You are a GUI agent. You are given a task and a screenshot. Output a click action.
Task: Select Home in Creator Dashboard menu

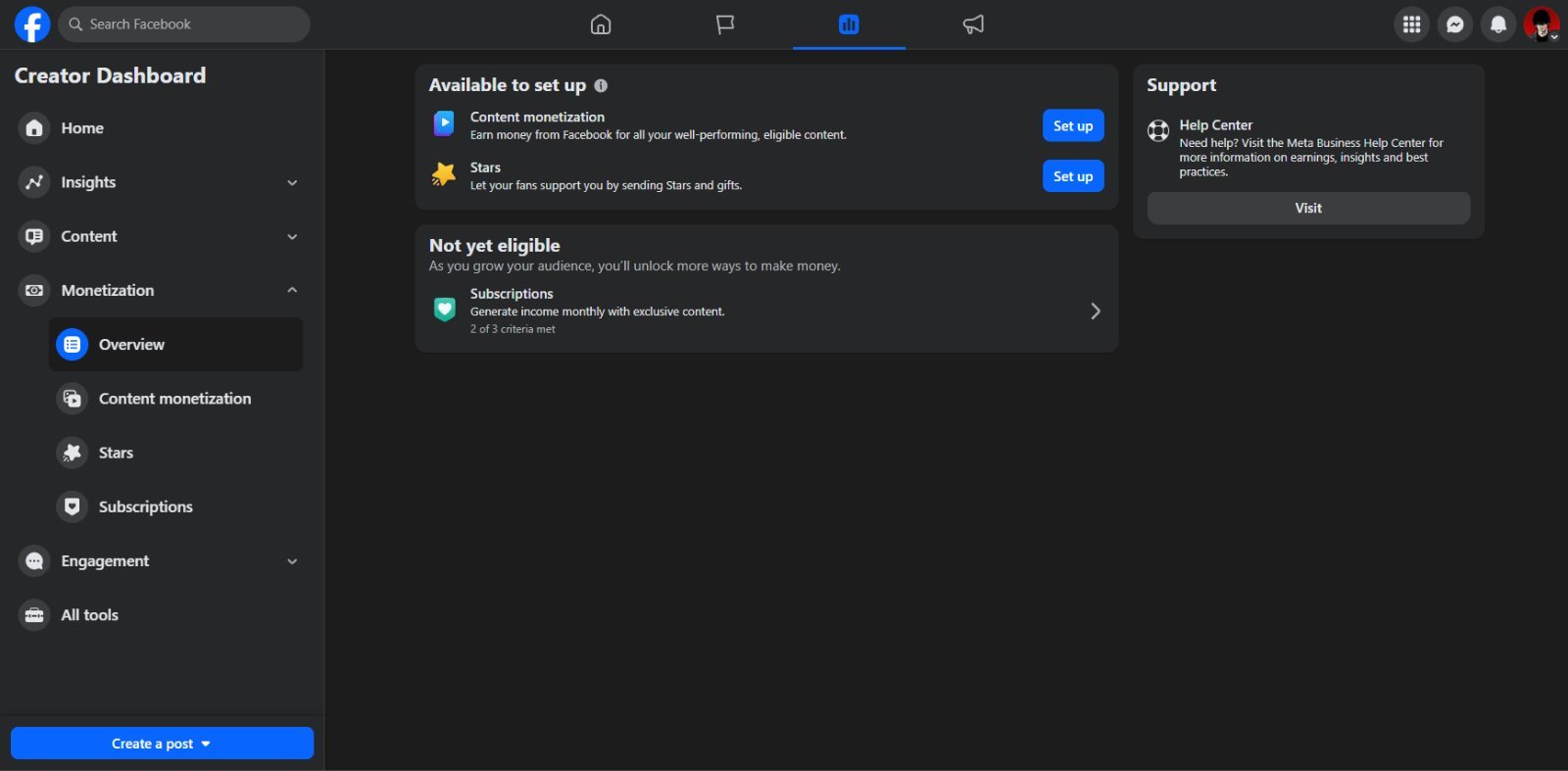coord(160,128)
